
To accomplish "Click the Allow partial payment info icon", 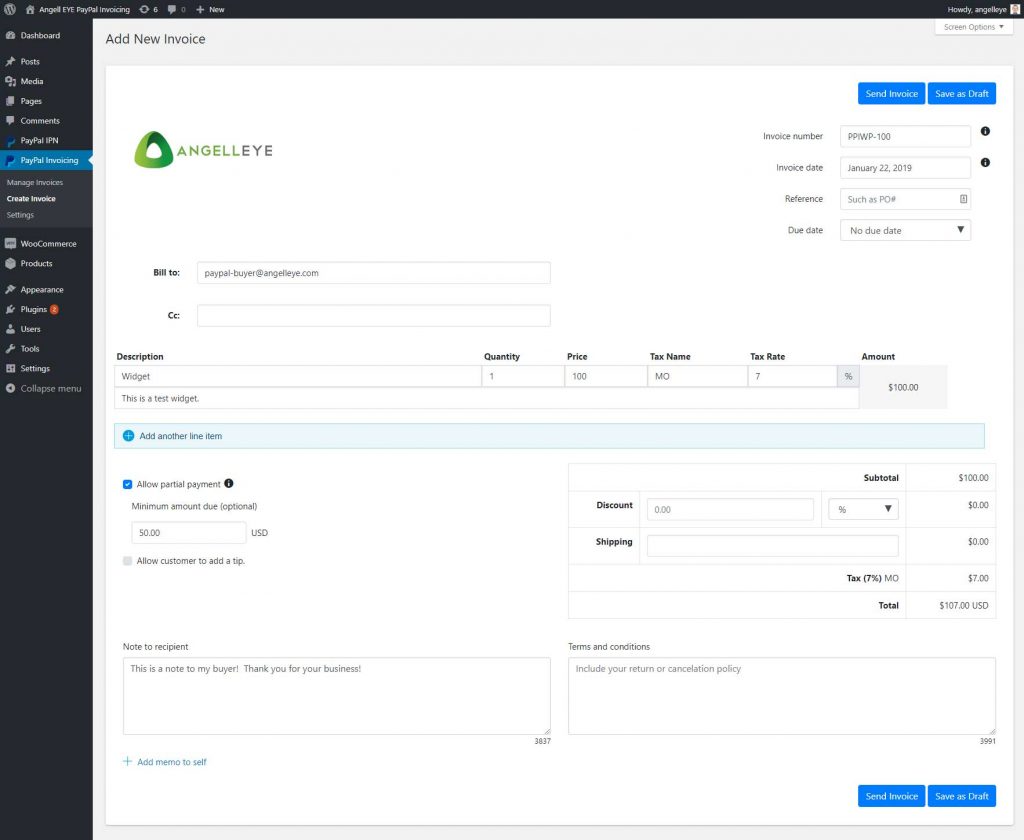I will 231,484.
